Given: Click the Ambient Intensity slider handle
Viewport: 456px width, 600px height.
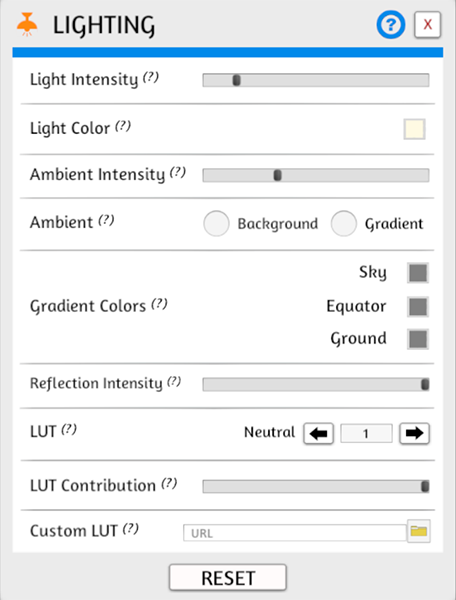Looking at the screenshot, I should [x=278, y=175].
